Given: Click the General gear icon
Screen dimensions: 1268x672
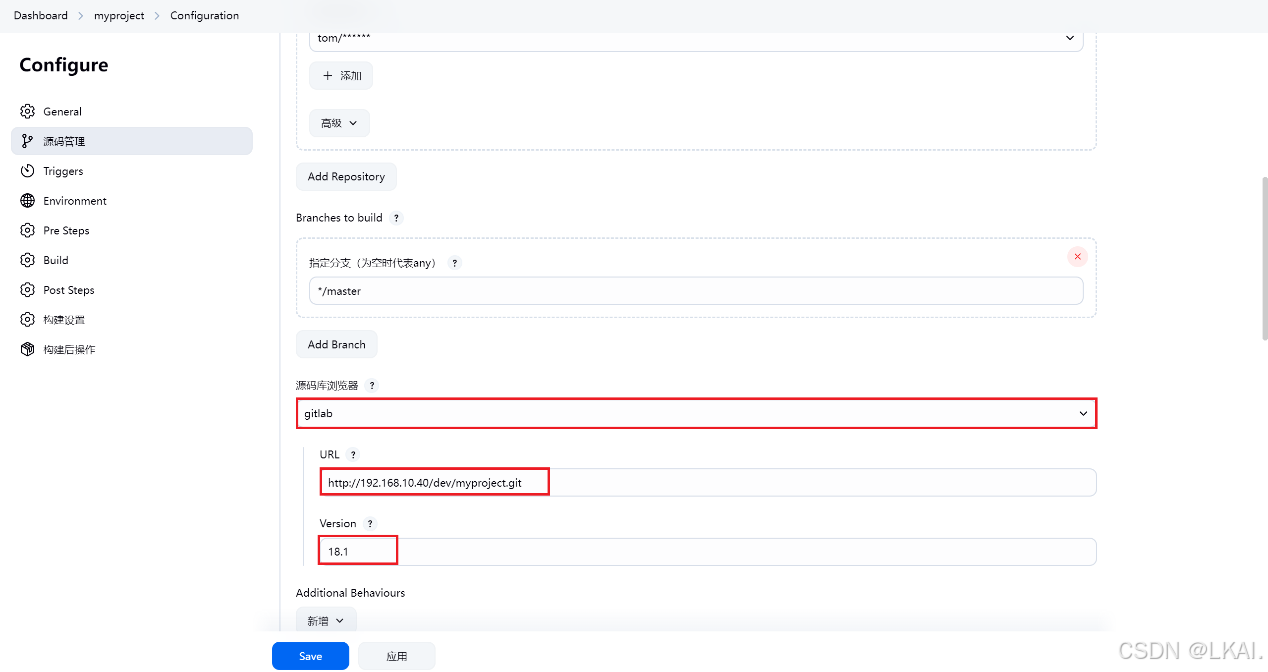Looking at the screenshot, I should pyautogui.click(x=27, y=112).
